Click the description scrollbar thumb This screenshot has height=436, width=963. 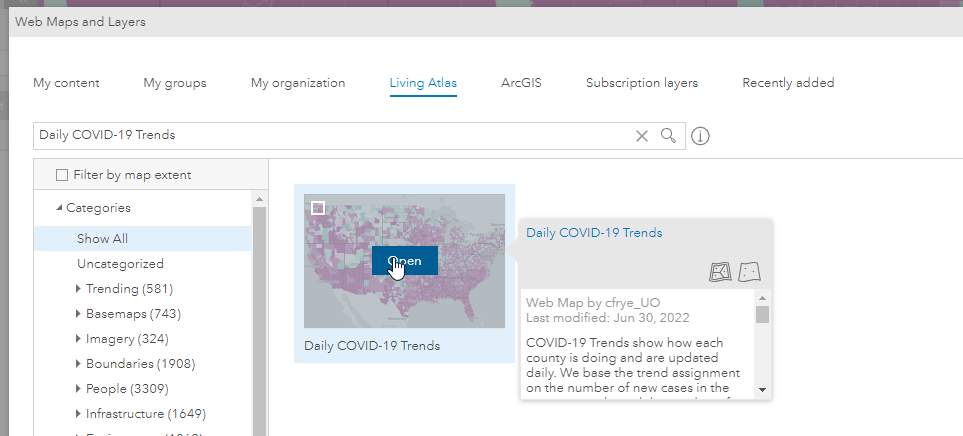coord(762,315)
